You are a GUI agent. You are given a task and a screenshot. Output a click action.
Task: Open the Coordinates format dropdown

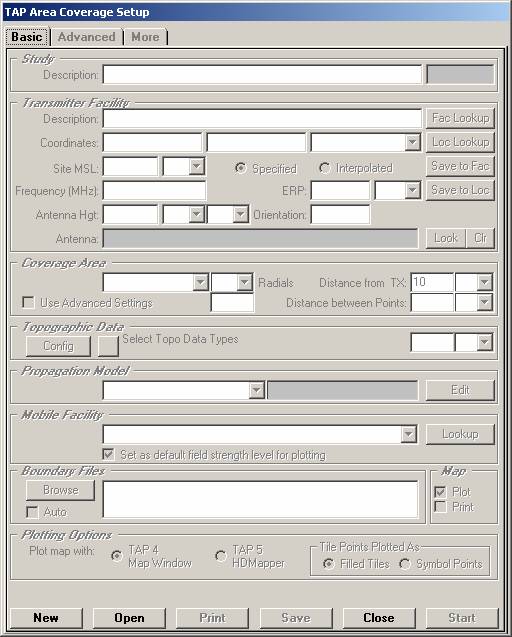412,143
